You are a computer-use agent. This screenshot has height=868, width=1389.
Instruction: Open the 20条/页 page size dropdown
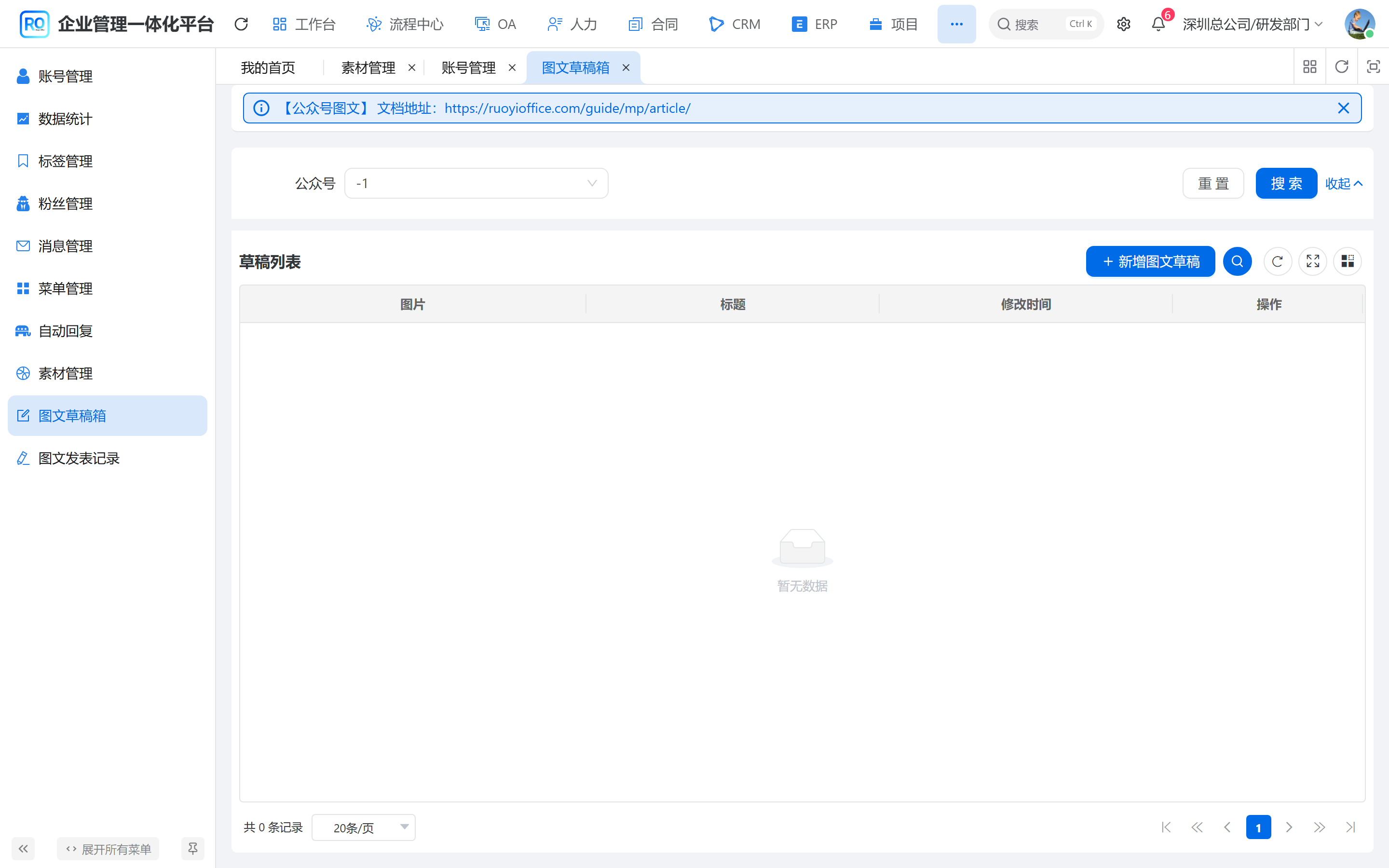pyautogui.click(x=363, y=827)
